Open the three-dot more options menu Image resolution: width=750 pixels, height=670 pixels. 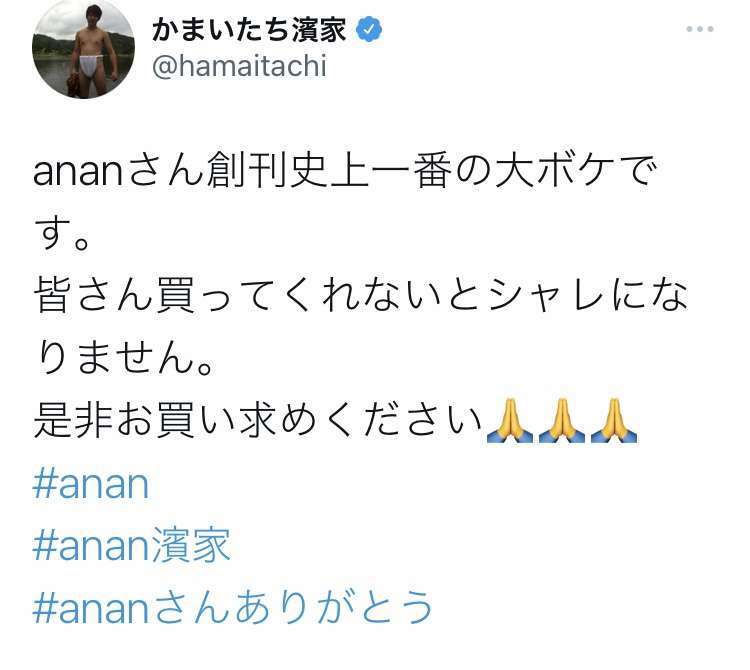(700, 29)
